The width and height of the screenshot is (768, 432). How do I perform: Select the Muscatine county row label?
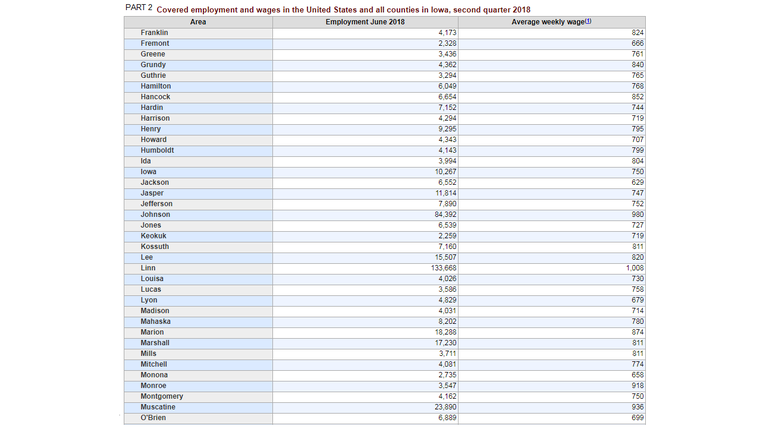pyautogui.click(x=158, y=407)
